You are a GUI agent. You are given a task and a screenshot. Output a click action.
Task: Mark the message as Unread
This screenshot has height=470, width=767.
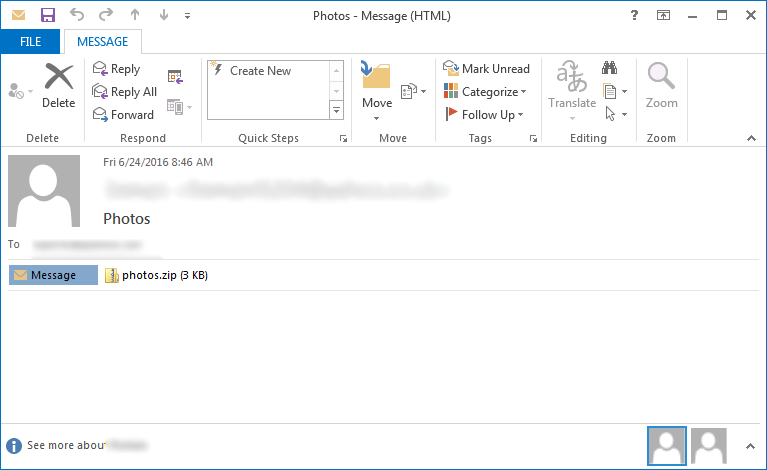pyautogui.click(x=486, y=69)
